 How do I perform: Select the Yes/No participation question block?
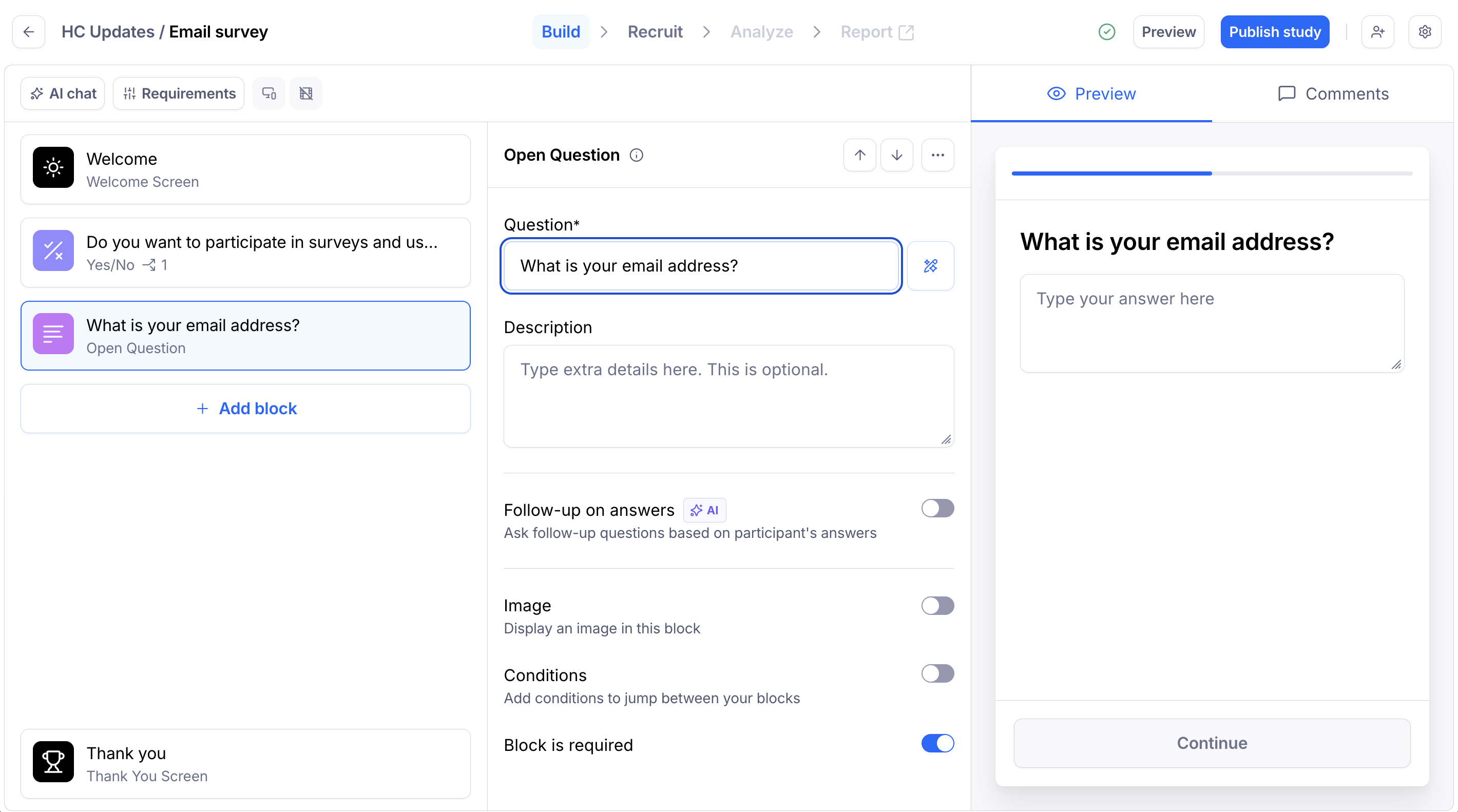point(245,253)
